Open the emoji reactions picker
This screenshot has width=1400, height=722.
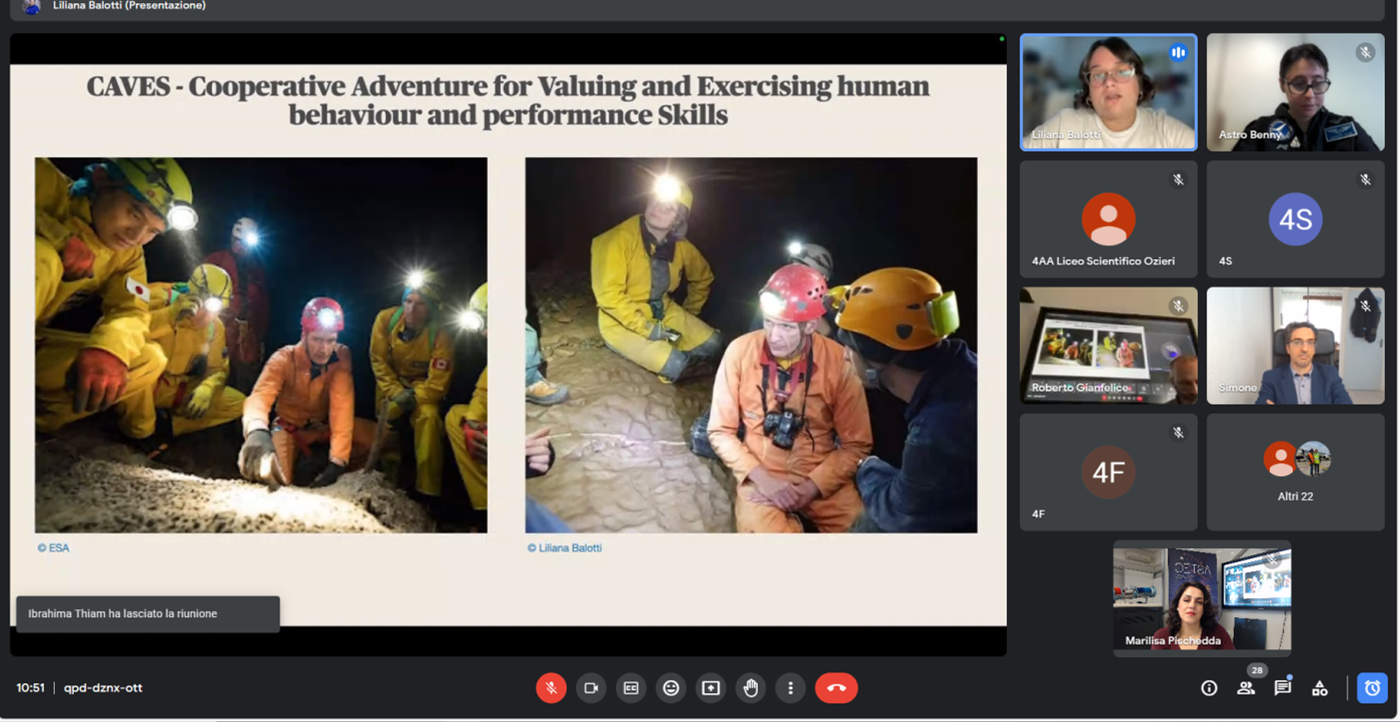[671, 688]
